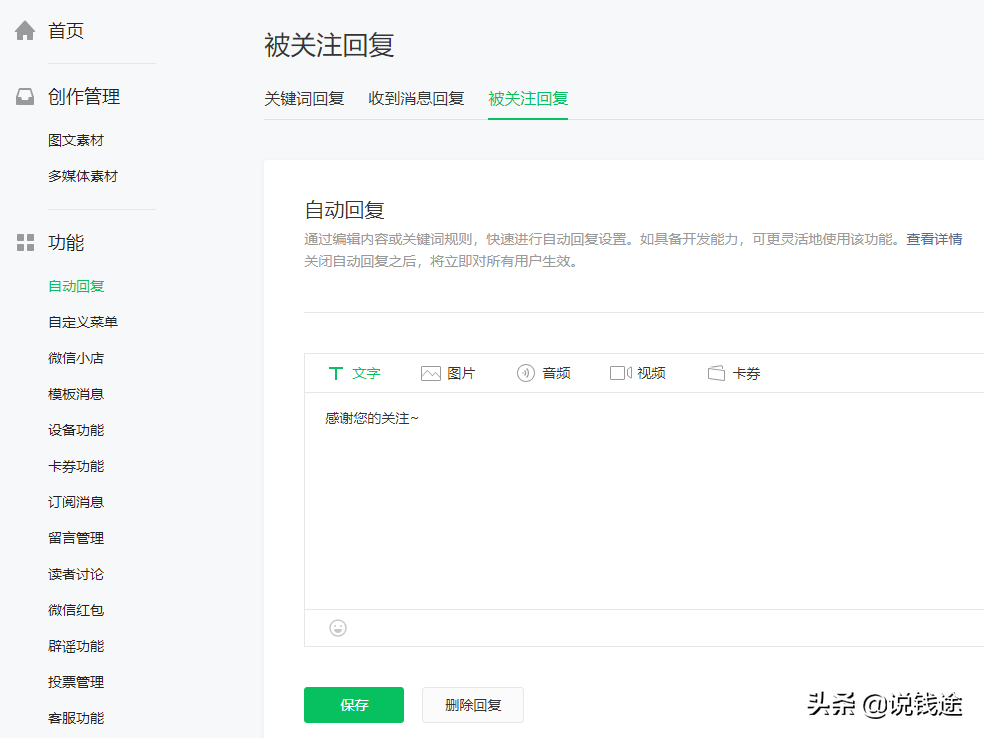Click the 首页 home icon in the sidebar
The height and width of the screenshot is (738, 984).
(x=24, y=29)
